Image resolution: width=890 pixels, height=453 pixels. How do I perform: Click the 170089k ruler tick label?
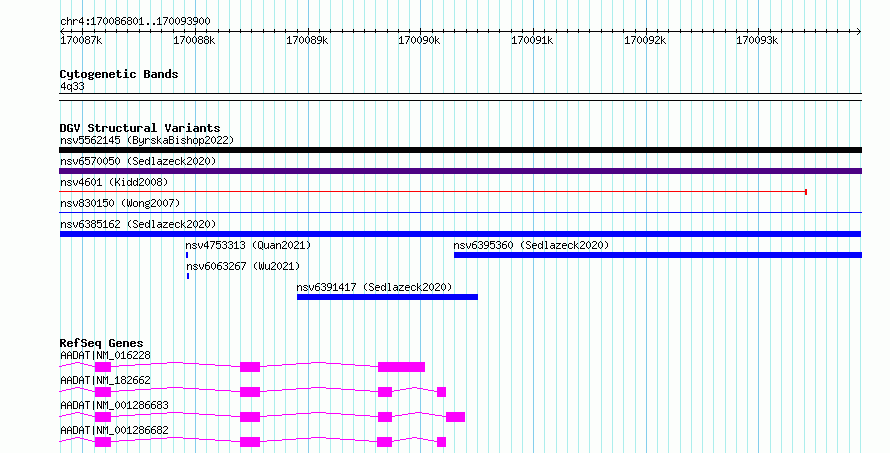[x=307, y=41]
